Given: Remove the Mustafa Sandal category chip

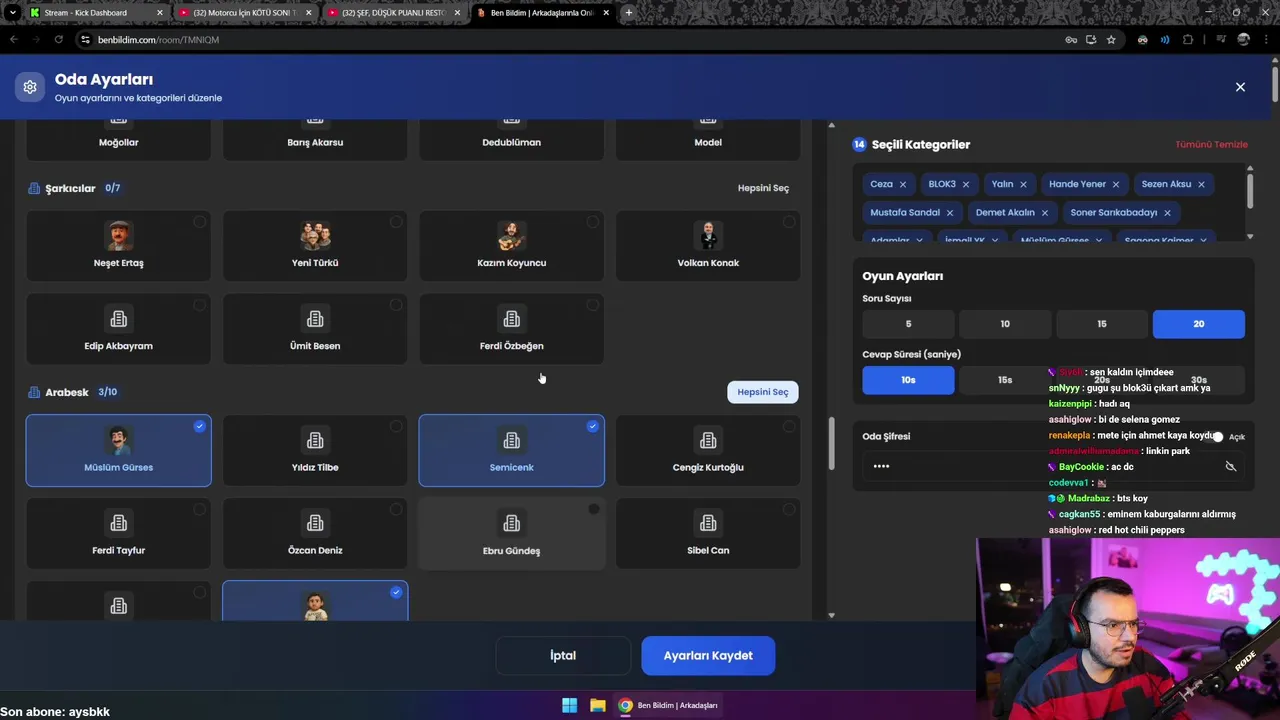Looking at the screenshot, I should (950, 212).
